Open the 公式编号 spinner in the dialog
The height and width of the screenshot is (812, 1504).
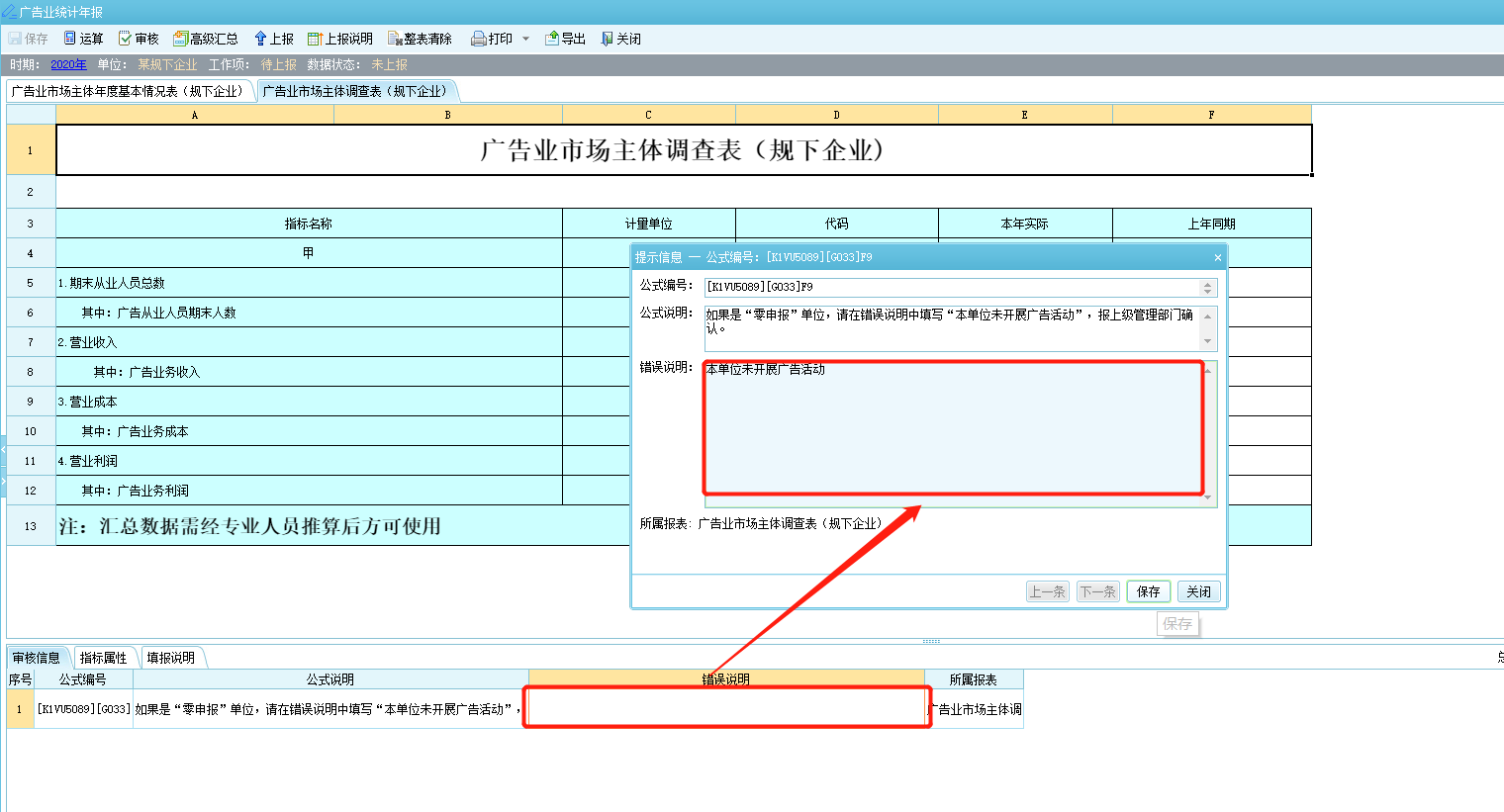click(1207, 287)
